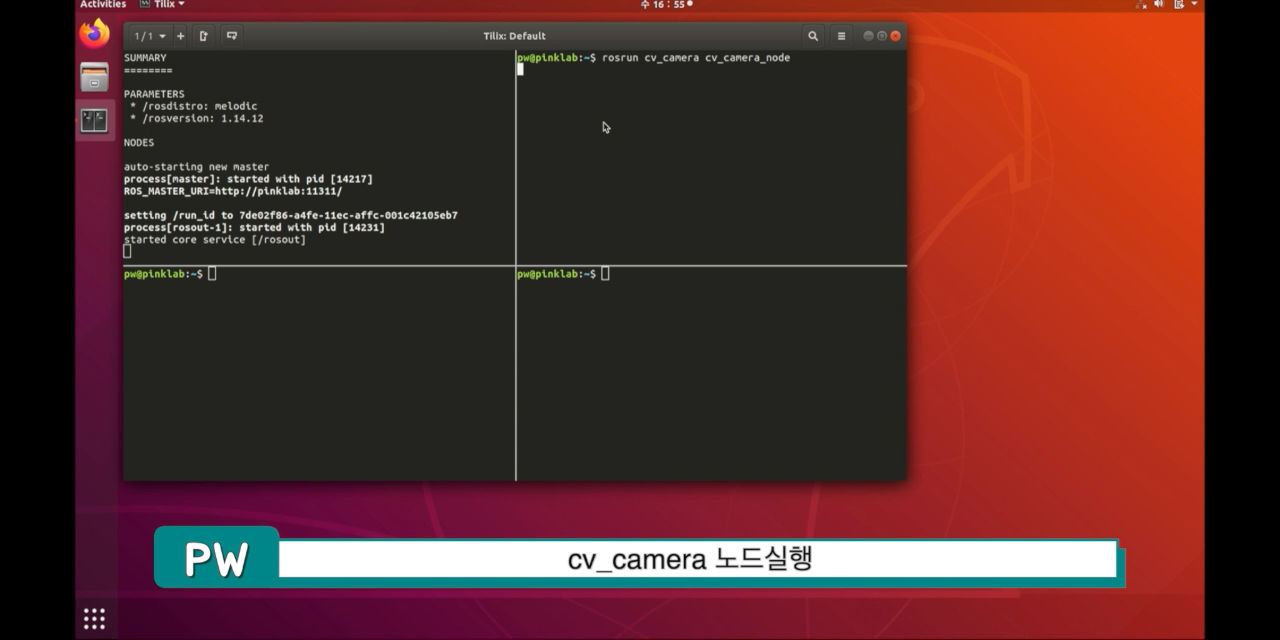
Task: Focus the bottom-right terminal prompt
Action: click(563, 274)
